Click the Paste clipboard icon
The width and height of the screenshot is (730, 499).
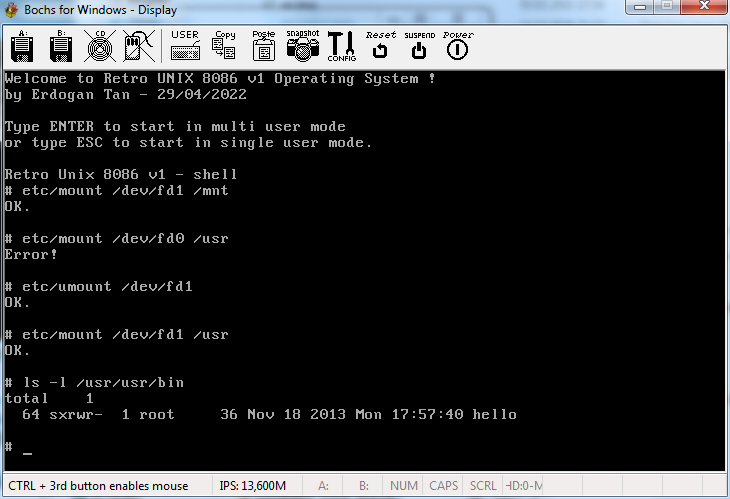[264, 45]
